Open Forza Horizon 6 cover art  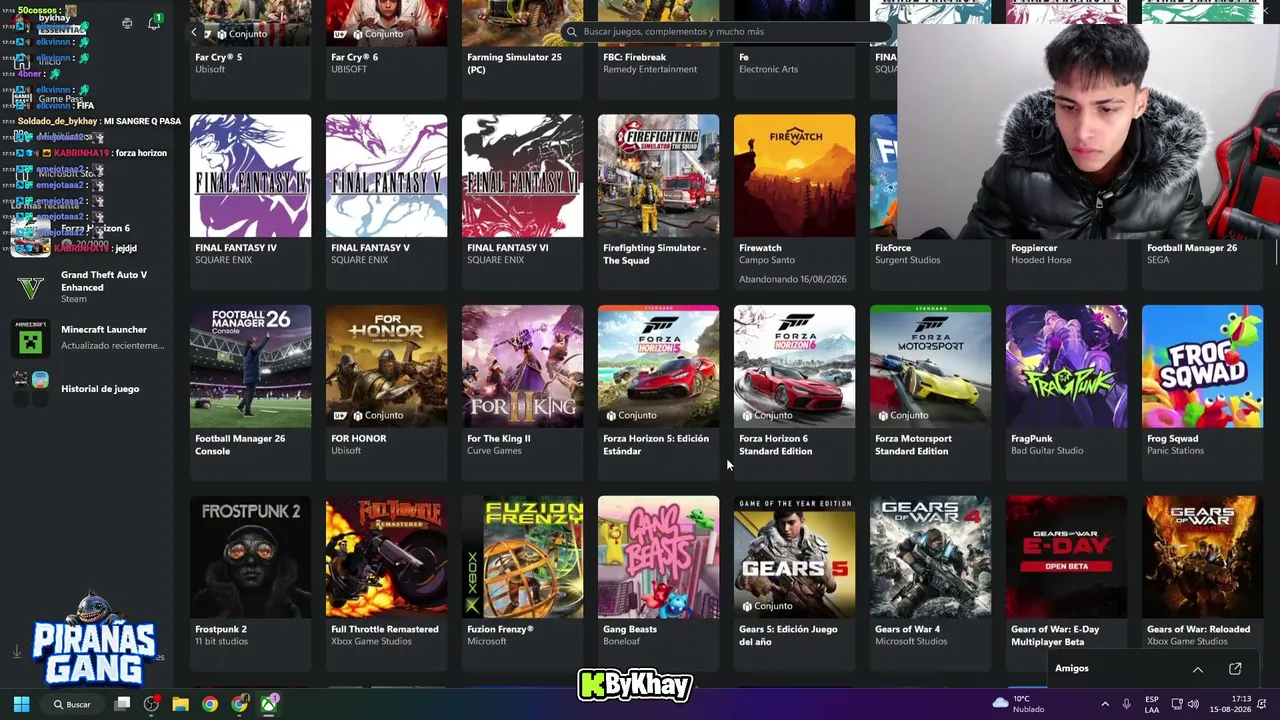click(794, 366)
